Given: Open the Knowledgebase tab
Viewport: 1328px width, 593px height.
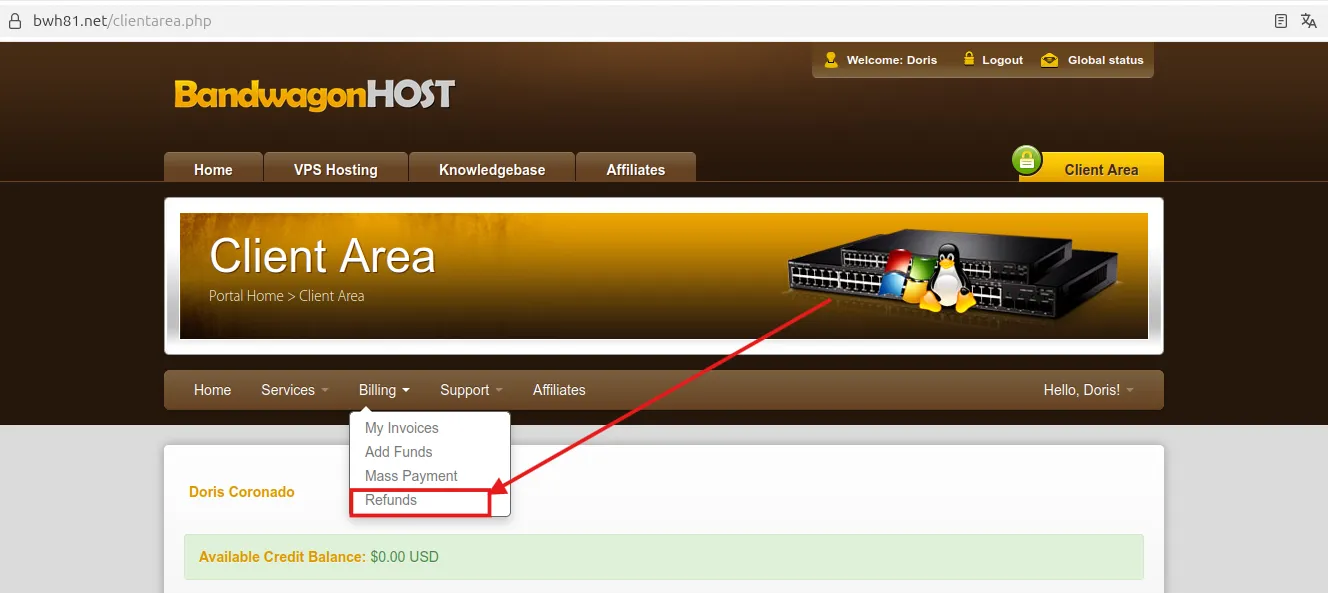Looking at the screenshot, I should click(x=492, y=169).
